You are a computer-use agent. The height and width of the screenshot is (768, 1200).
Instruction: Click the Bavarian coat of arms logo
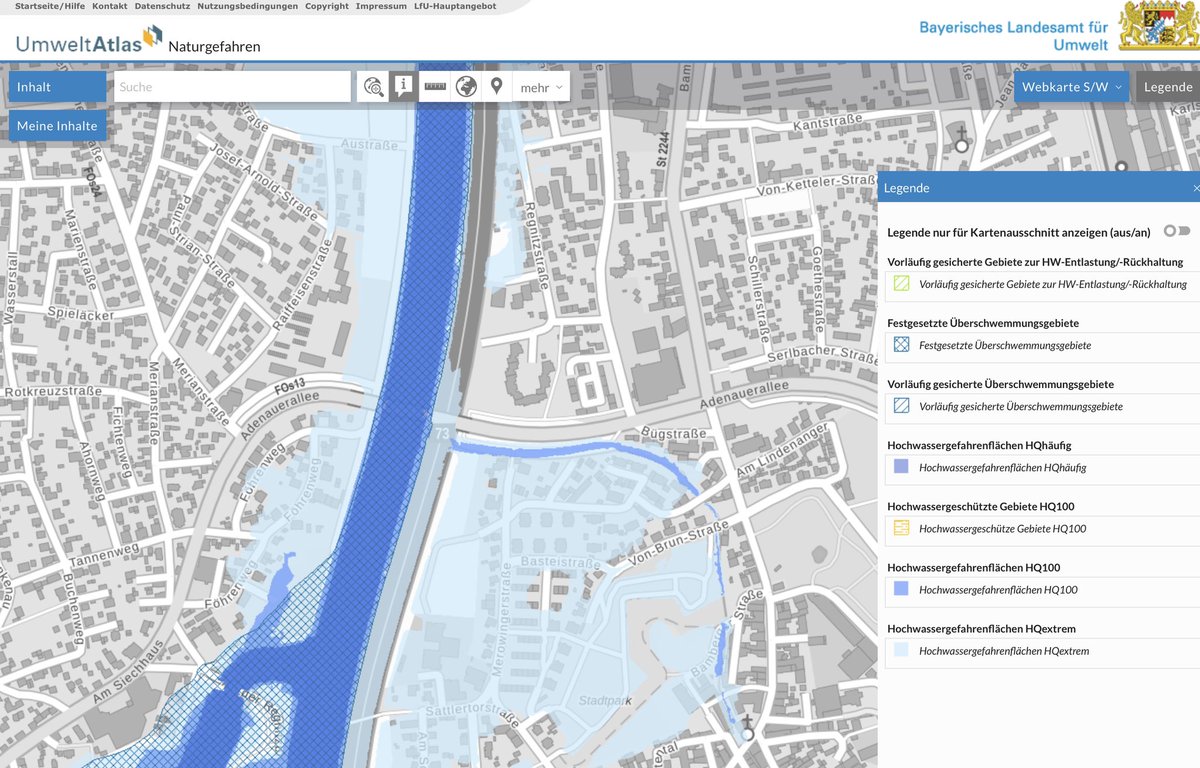[x=1156, y=27]
